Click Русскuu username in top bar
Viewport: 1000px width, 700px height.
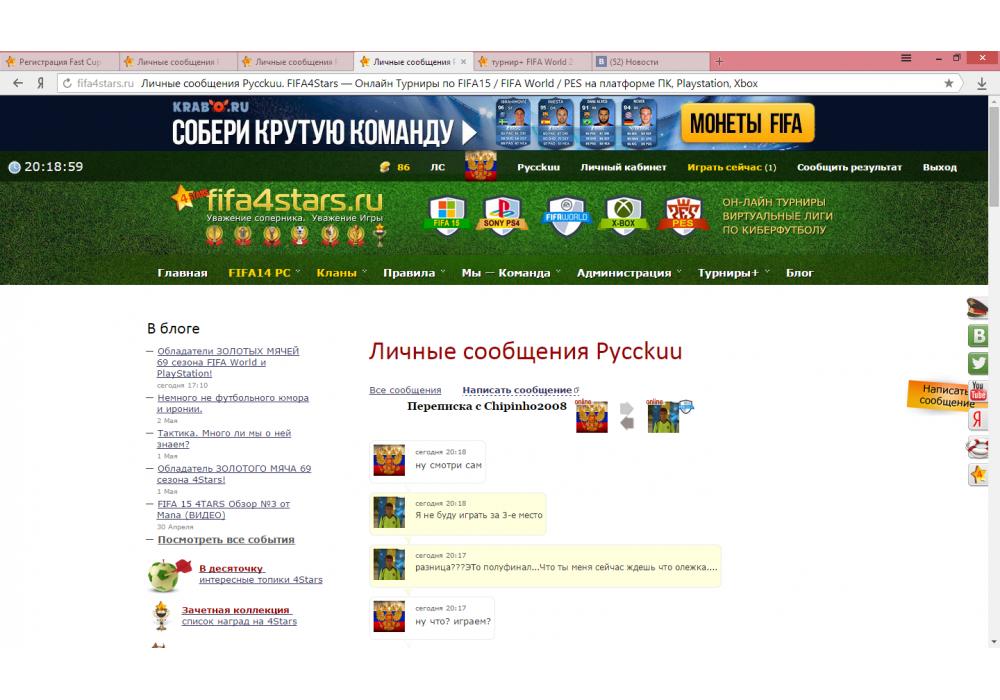tap(538, 167)
